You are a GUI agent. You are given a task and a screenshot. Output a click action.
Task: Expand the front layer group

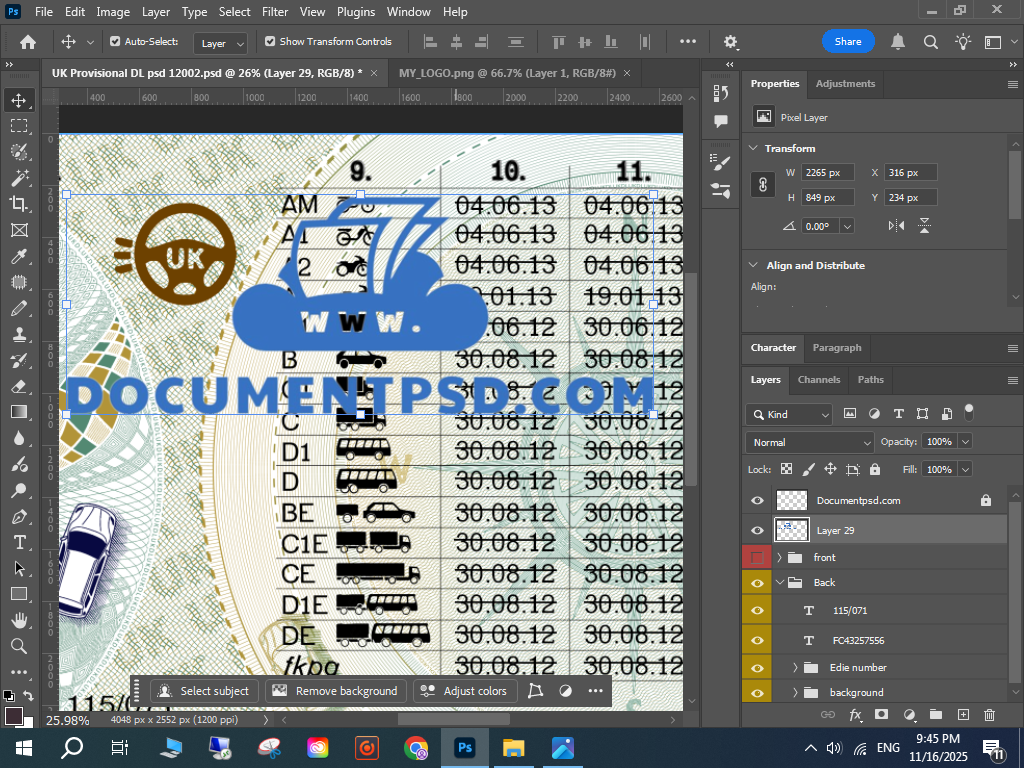(779, 557)
